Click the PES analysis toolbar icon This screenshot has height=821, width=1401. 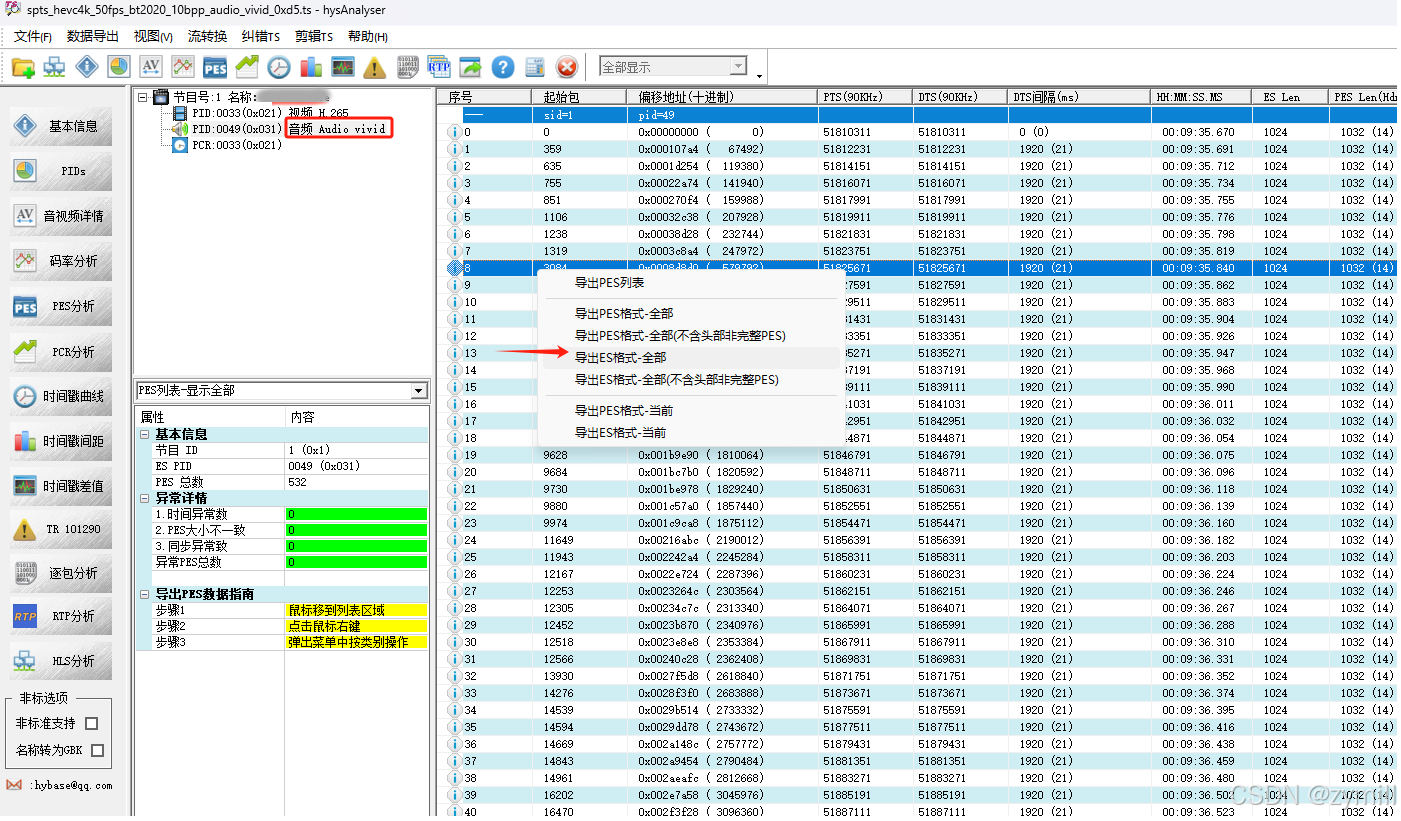coord(215,67)
